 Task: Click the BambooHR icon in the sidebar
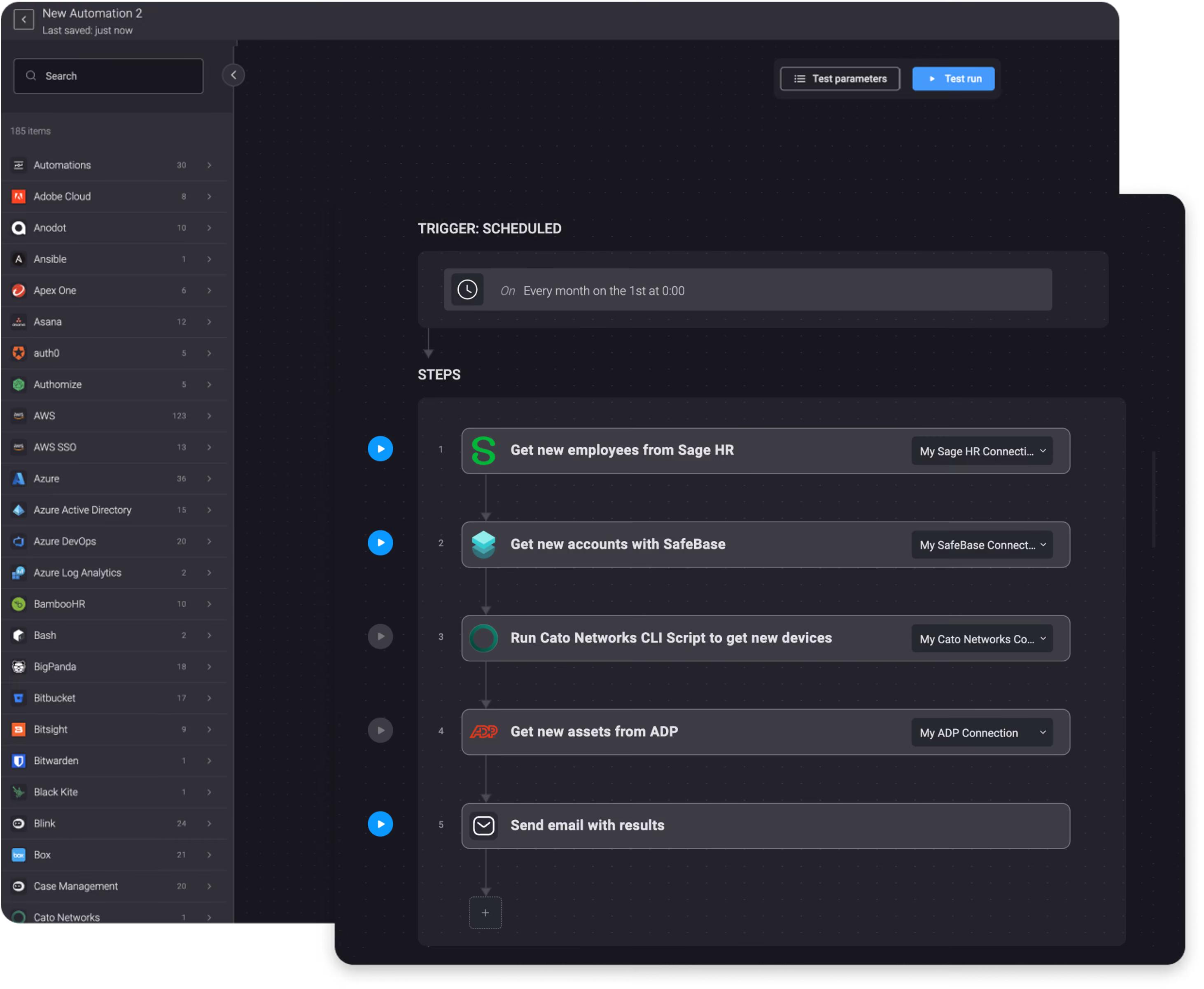tap(19, 604)
